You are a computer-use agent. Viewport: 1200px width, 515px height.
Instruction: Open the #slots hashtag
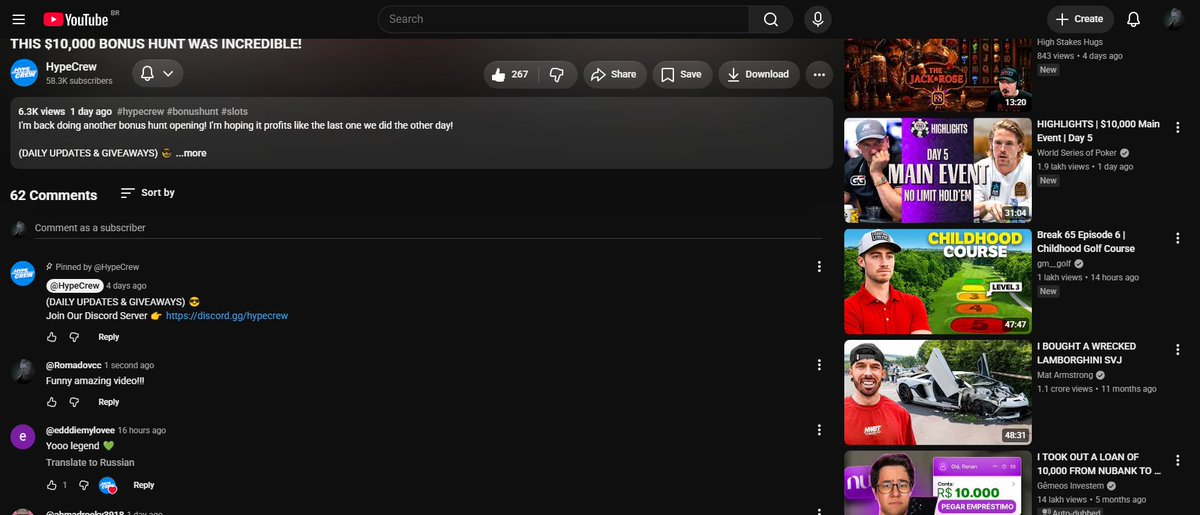(x=235, y=112)
